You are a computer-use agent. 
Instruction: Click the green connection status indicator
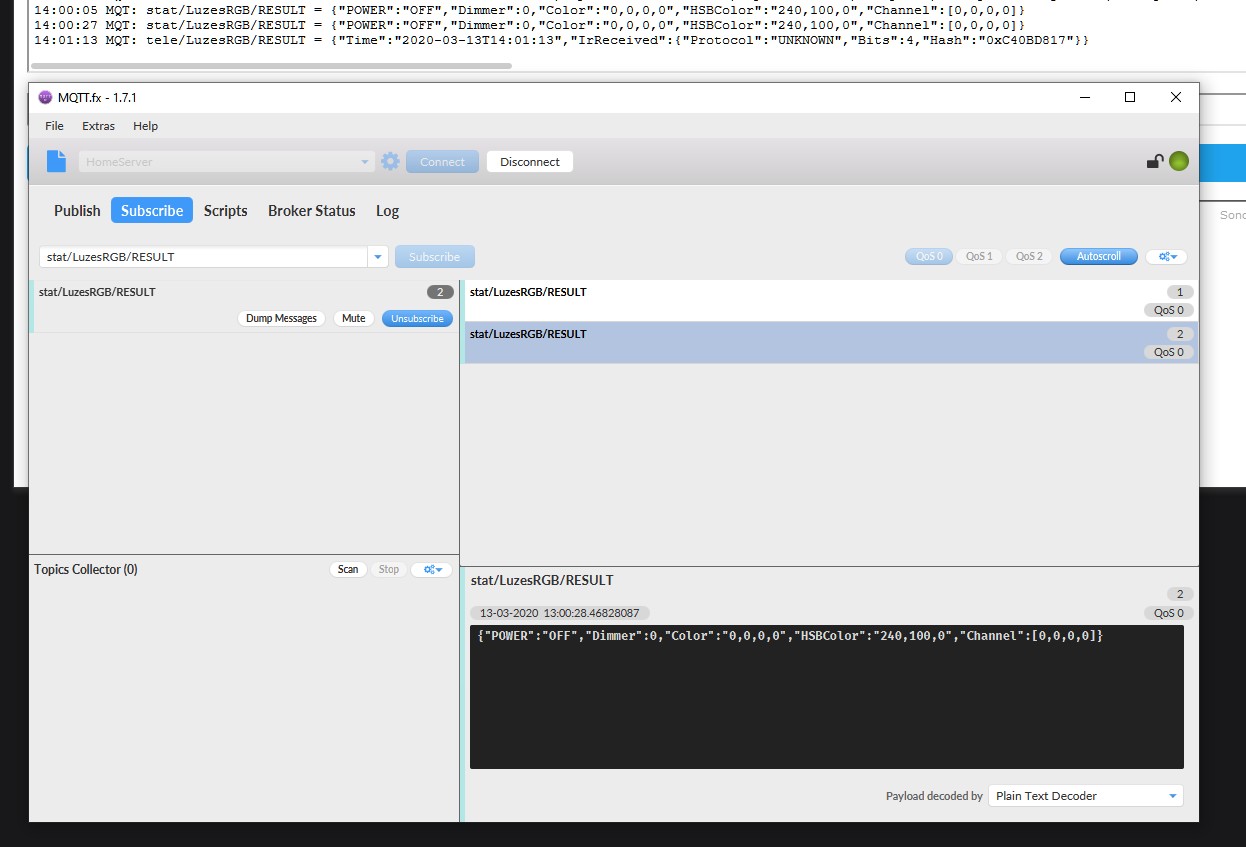coord(1179,161)
